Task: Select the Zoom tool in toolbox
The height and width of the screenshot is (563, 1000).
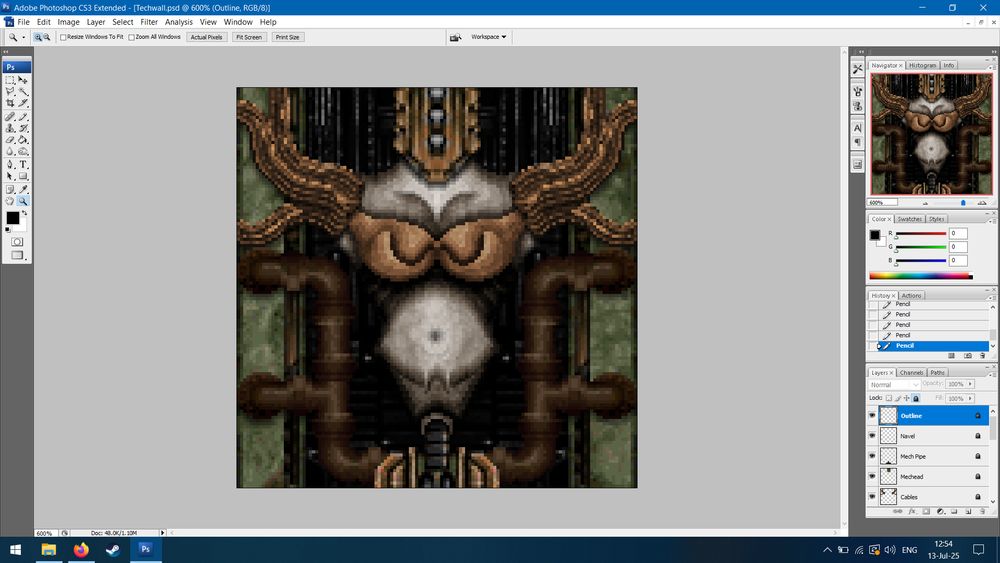Action: (23, 201)
